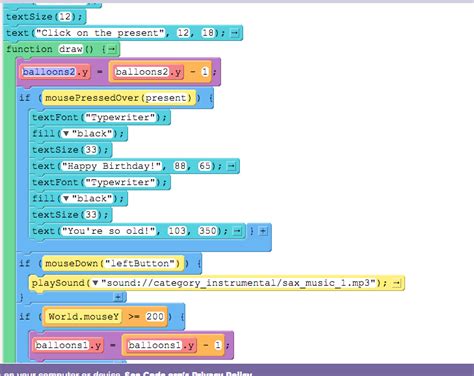Edit the 65 y-coordinate of "Happy Birthday!"
Viewport: 474px width, 376px height.
point(205,166)
